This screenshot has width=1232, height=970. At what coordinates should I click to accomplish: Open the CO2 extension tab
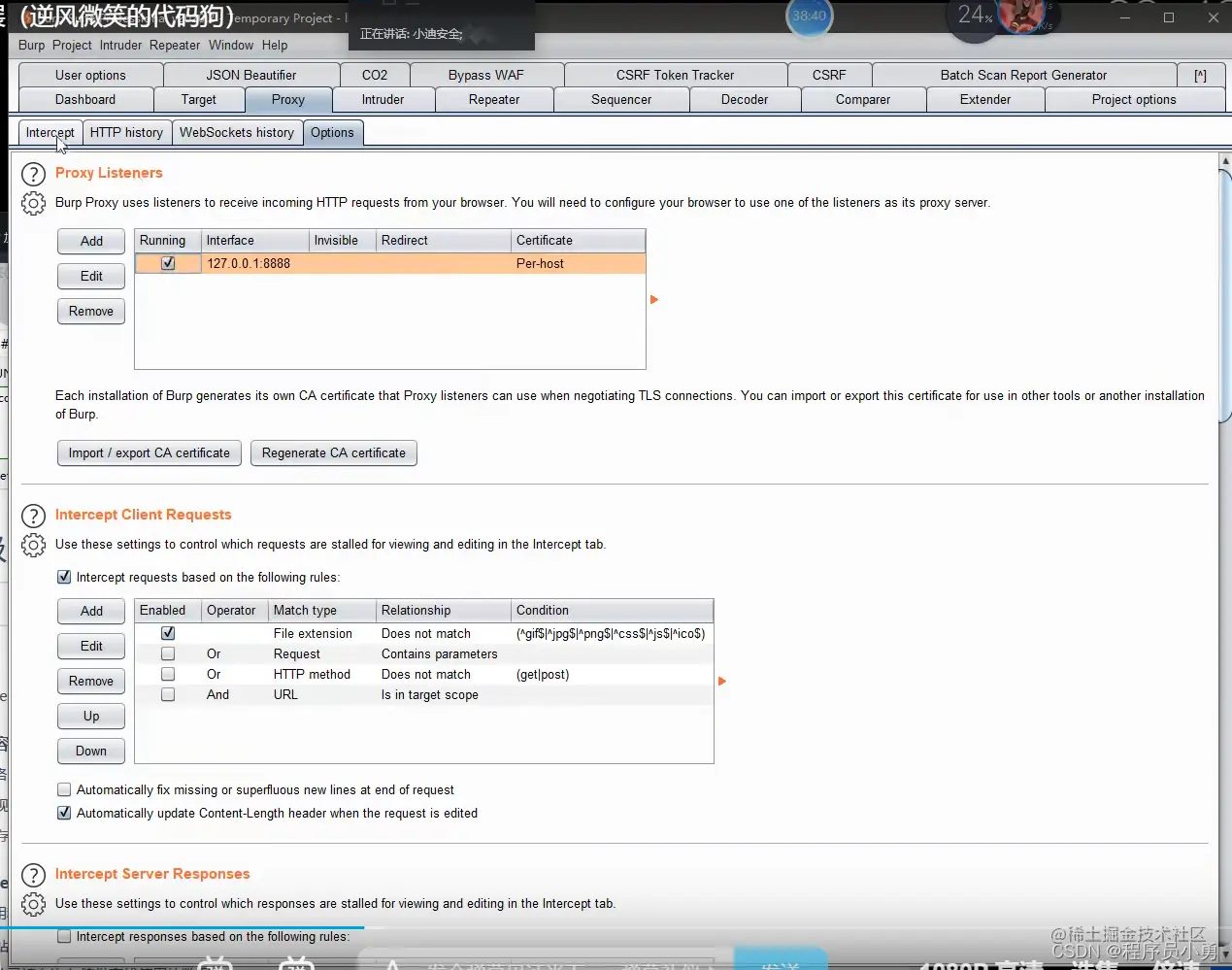click(375, 75)
